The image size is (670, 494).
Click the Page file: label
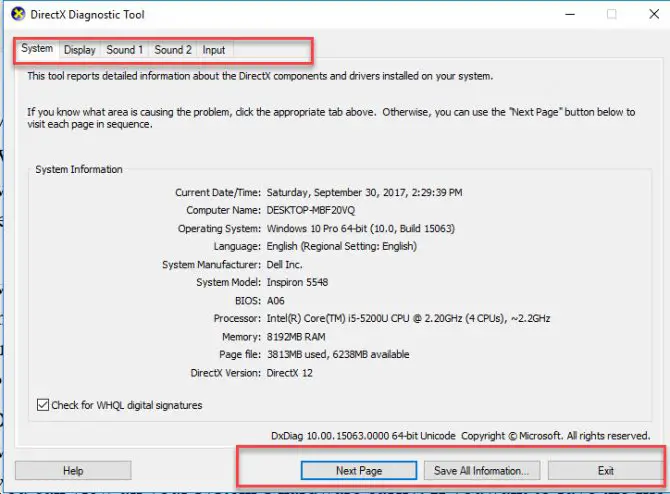point(240,354)
